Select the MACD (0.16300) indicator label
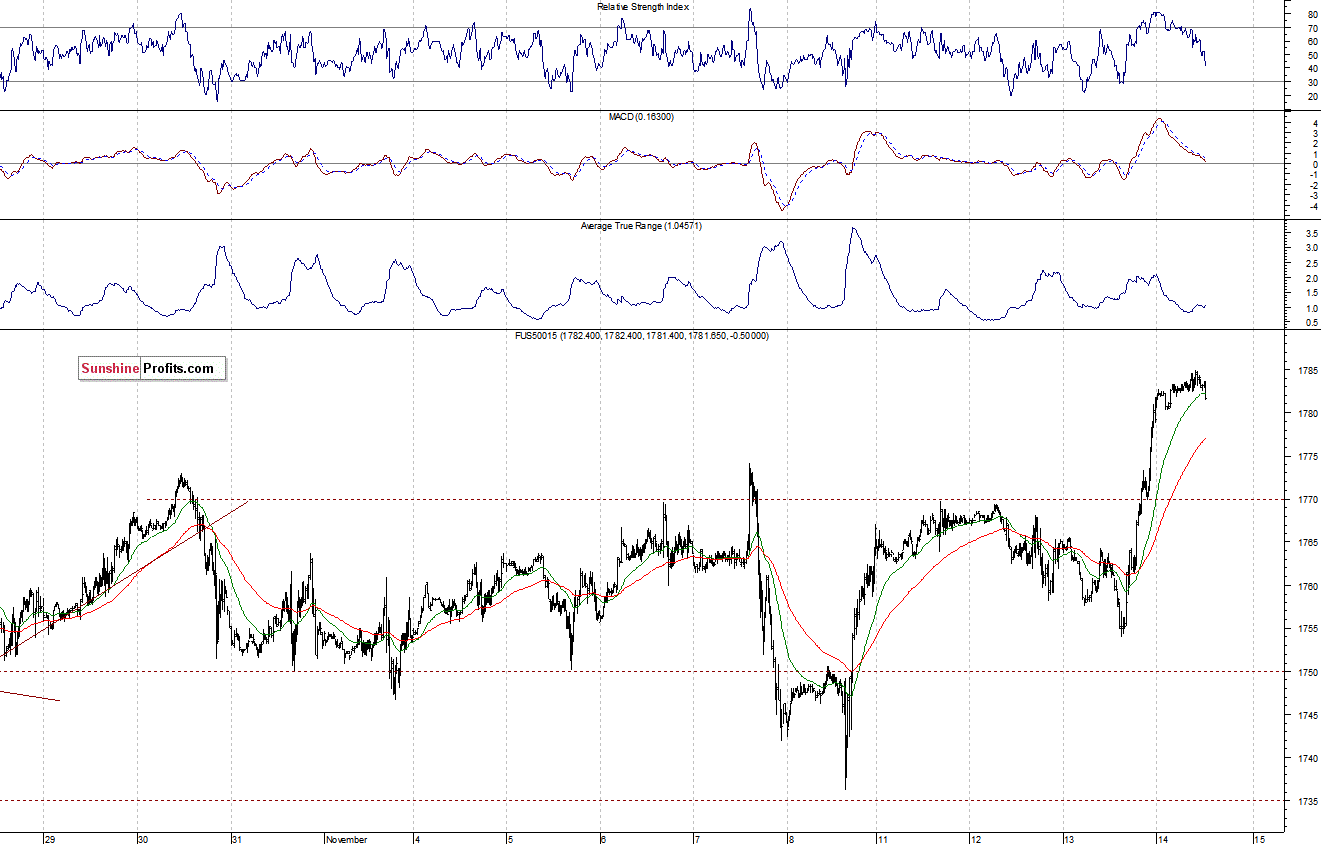 (641, 117)
